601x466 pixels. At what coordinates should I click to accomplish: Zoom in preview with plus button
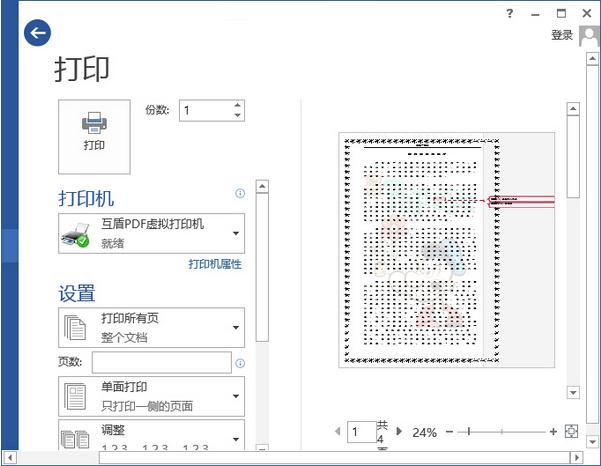click(553, 432)
